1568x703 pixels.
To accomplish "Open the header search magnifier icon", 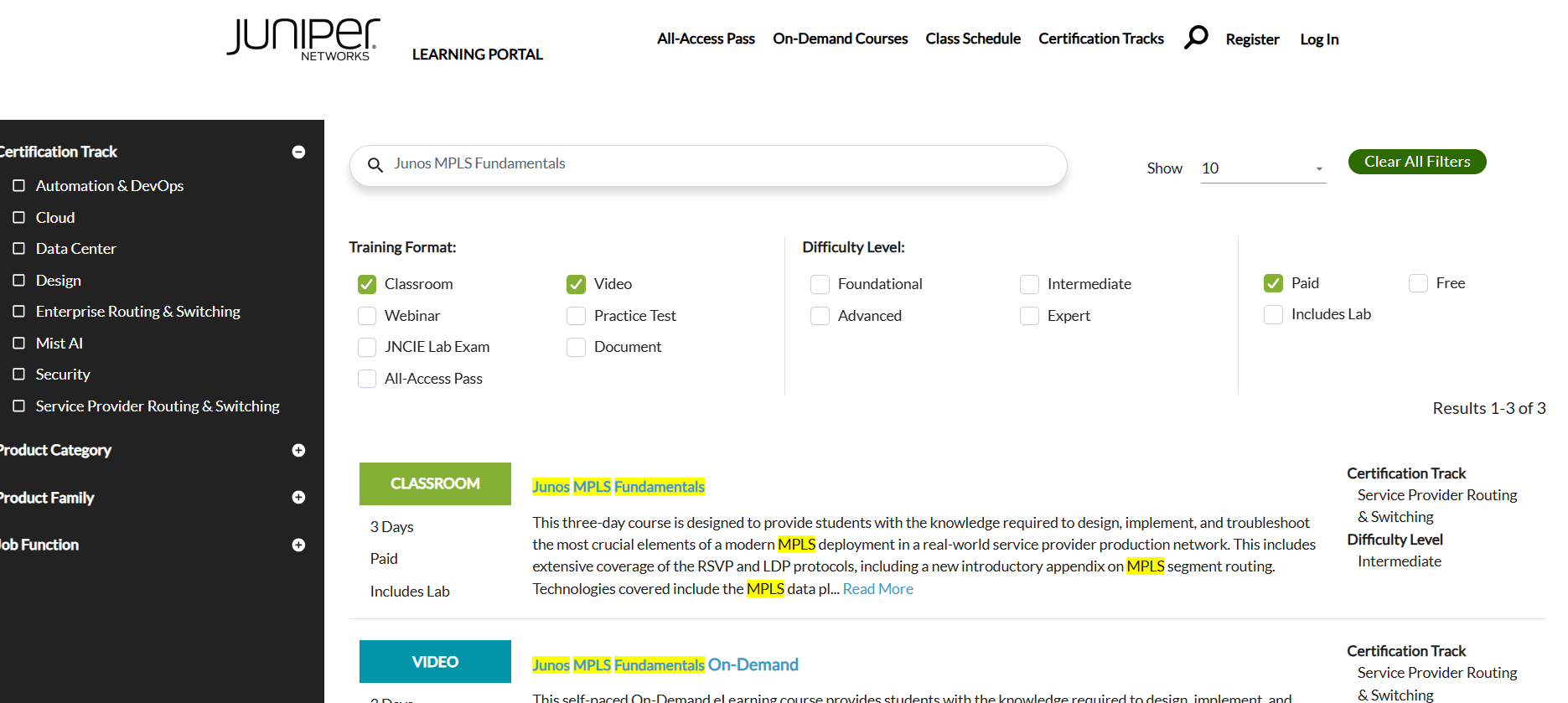I will pyautogui.click(x=1196, y=37).
